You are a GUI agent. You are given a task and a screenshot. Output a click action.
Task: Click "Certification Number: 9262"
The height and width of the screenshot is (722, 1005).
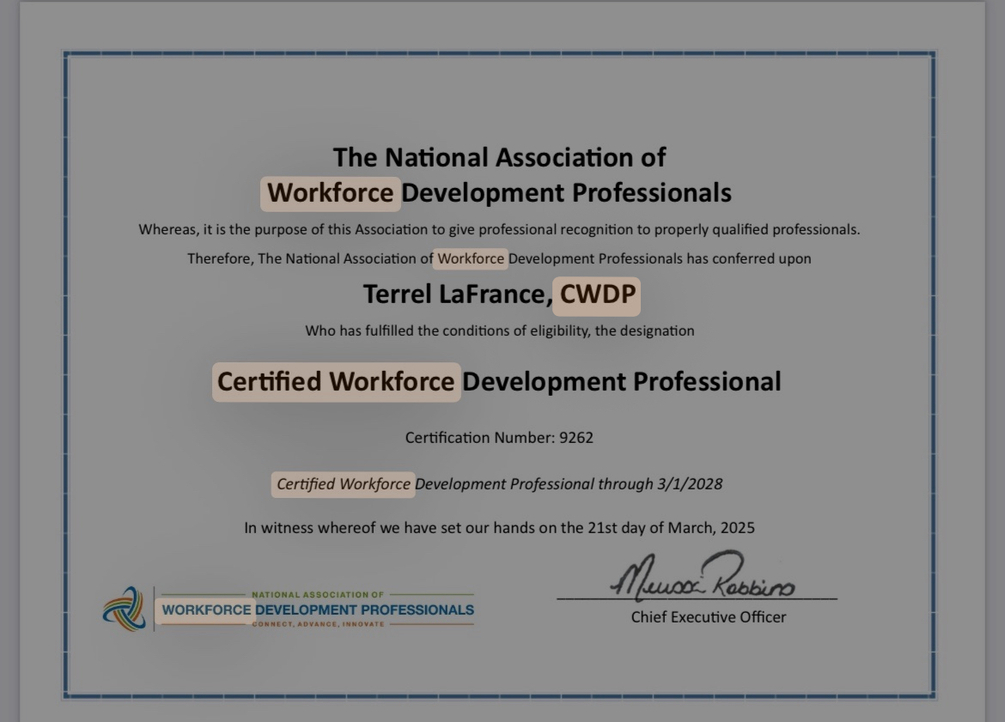click(499, 438)
